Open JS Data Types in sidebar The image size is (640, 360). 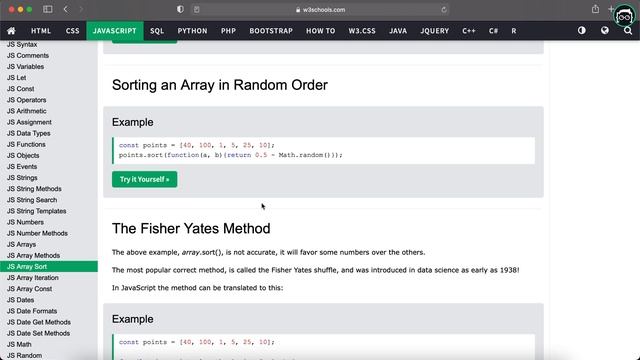coord(29,133)
